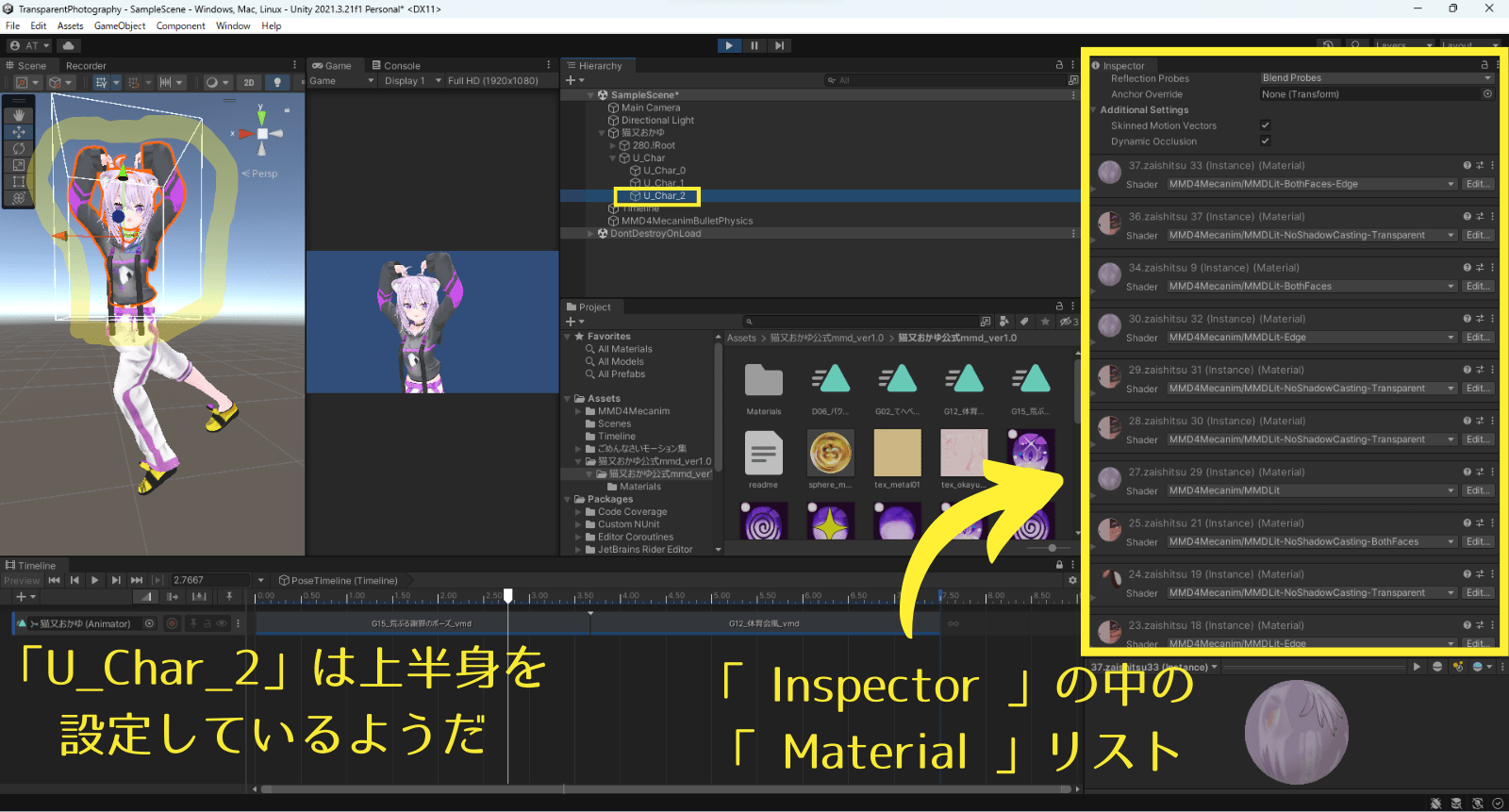The height and width of the screenshot is (812, 1509).
Task: Toggle record on the 猫又おかゆ Animator track
Action: coord(172,623)
